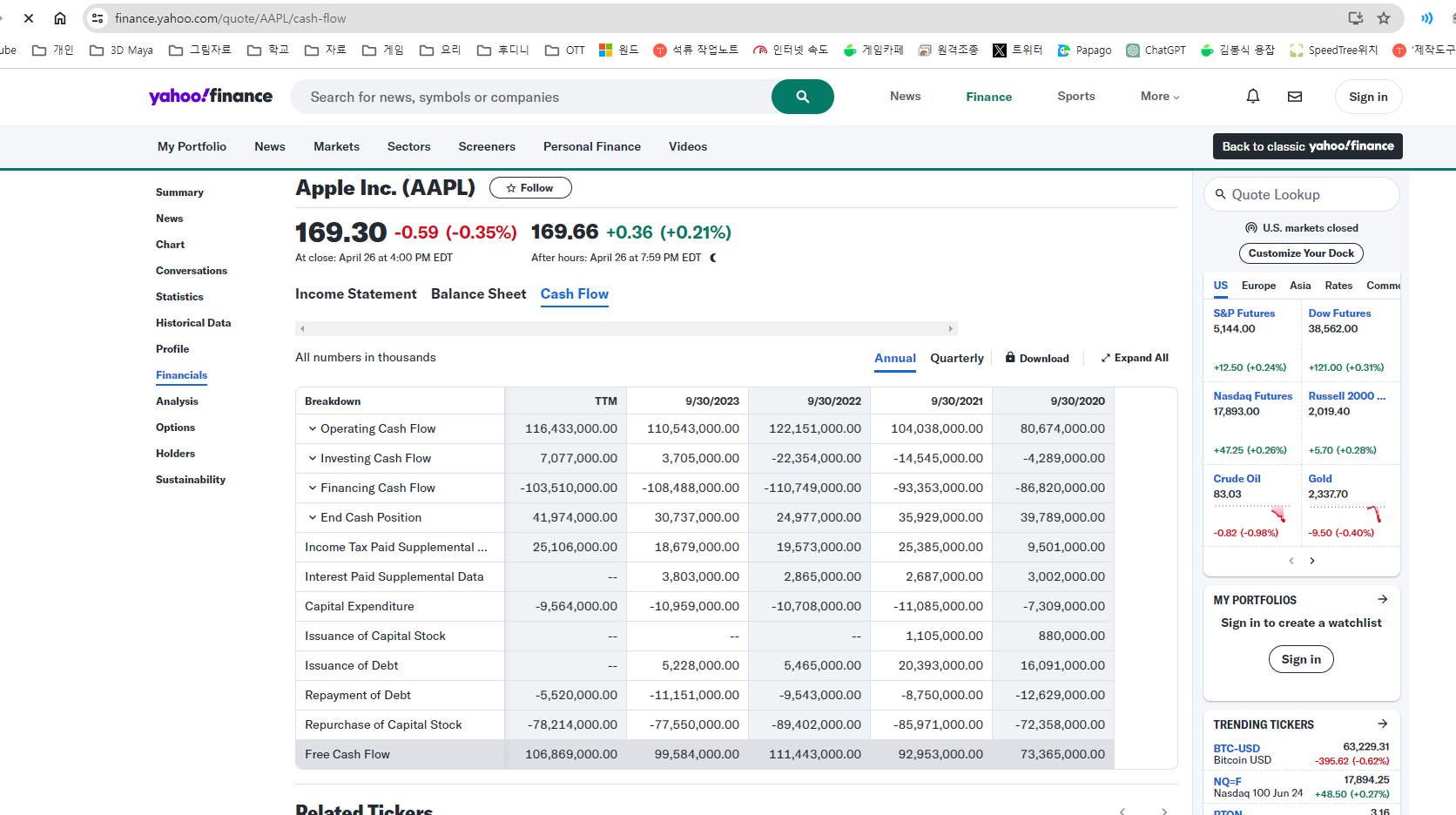Download the cash flow data
The image size is (1456, 815).
1037,358
